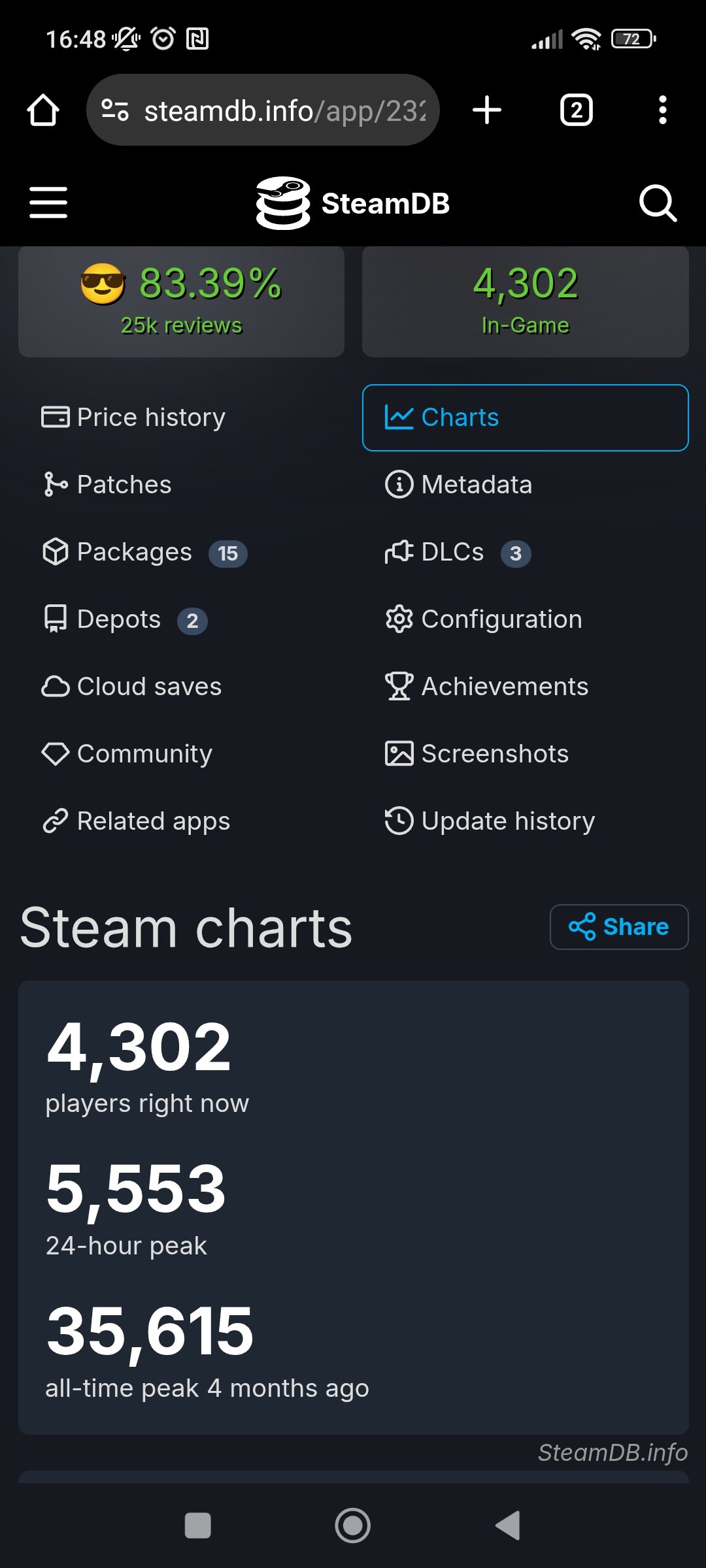Open the SteamDB hamburger menu
Image resolution: width=706 pixels, height=1568 pixels.
48,203
